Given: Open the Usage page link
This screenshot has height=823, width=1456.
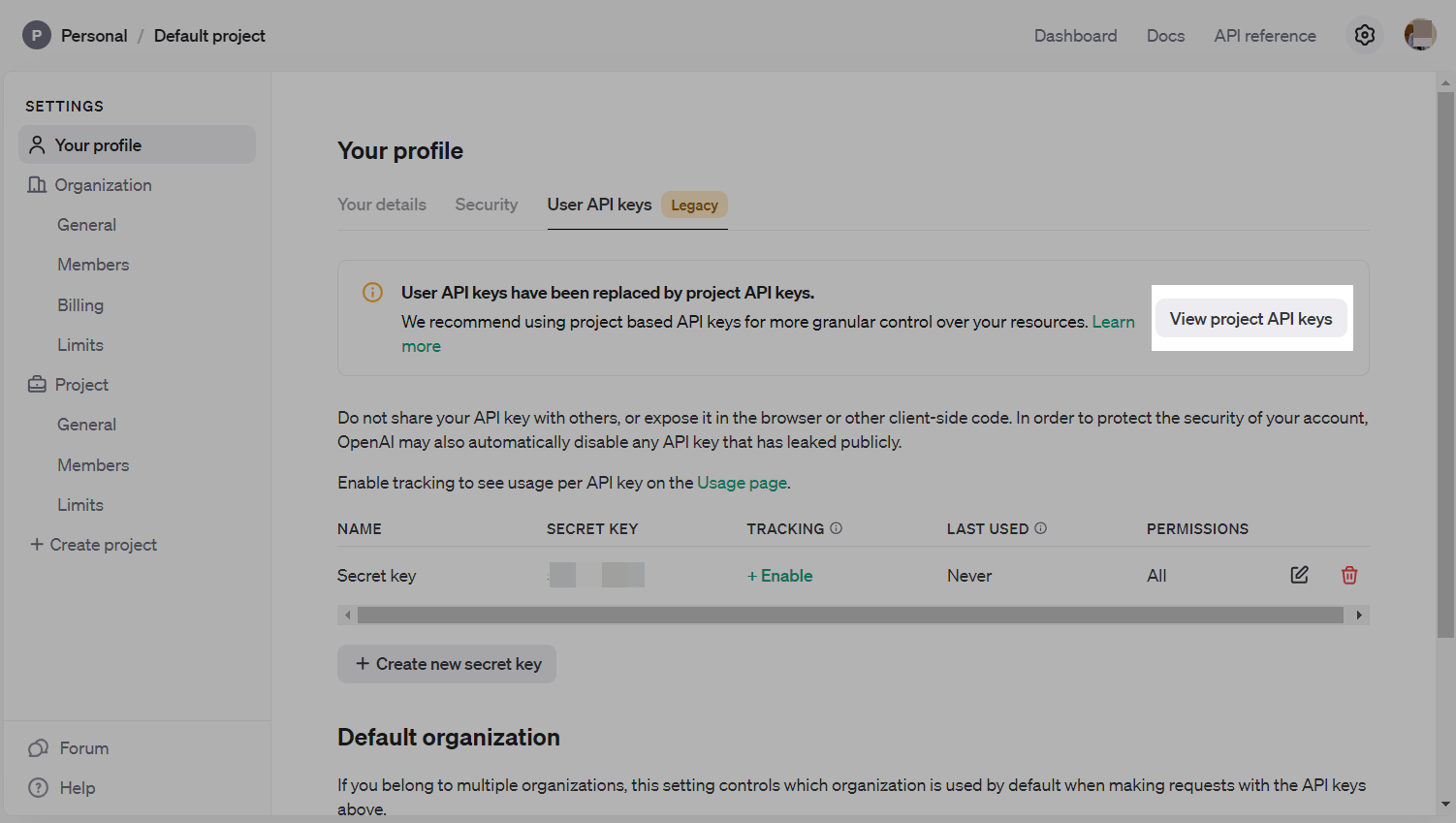Looking at the screenshot, I should coord(742,483).
